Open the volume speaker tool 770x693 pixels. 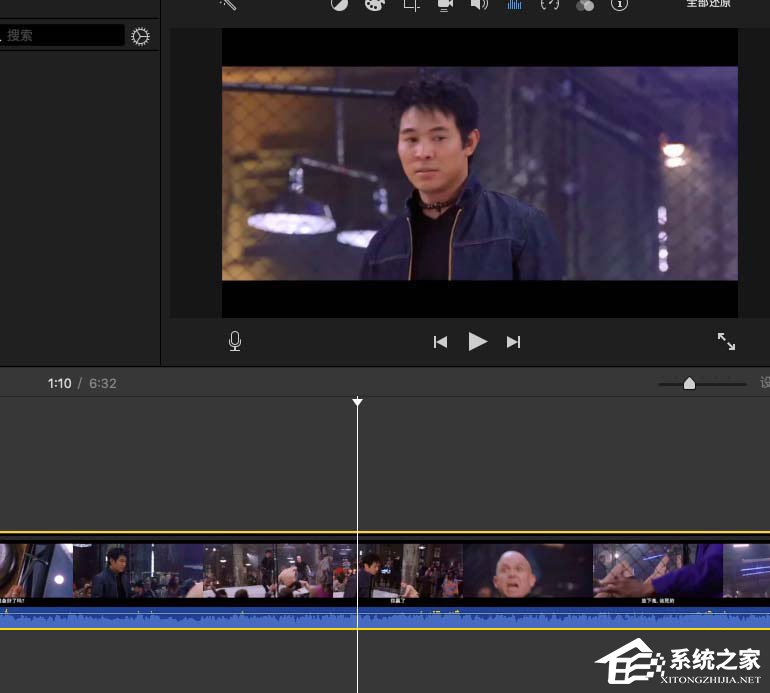point(479,4)
